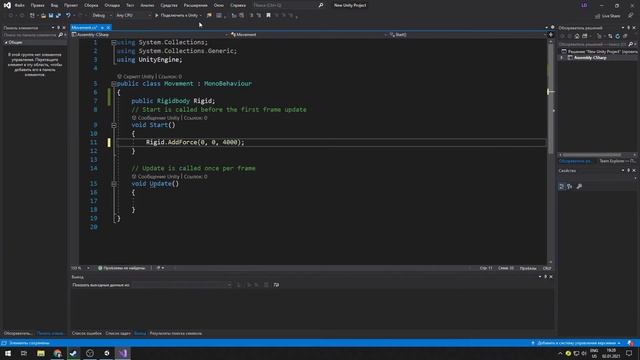
Task: Open the Debug configuration dropdown
Action: click(x=102, y=16)
